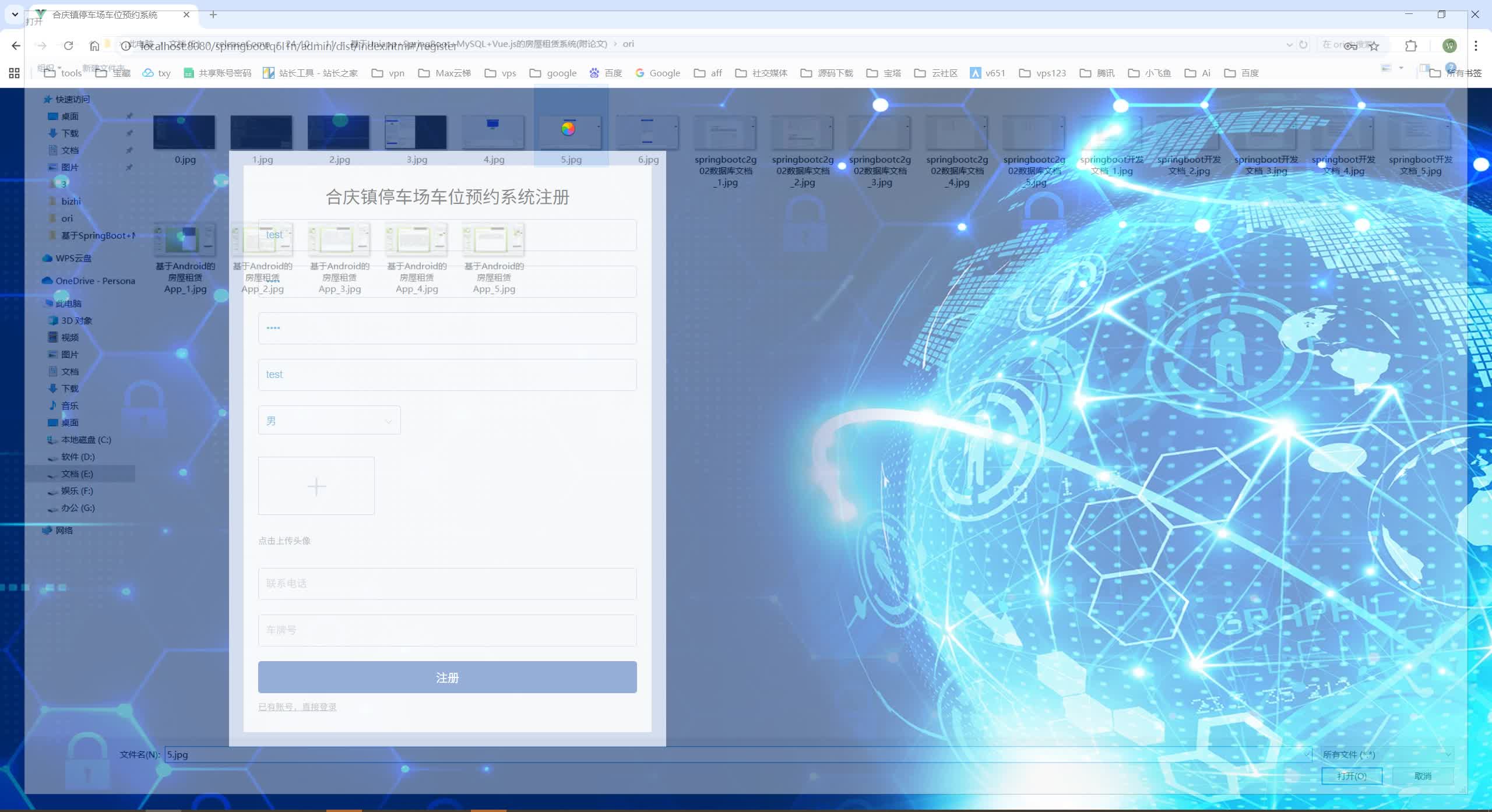
Task: Click the 已有账号，直接登录 link
Action: coord(297,707)
